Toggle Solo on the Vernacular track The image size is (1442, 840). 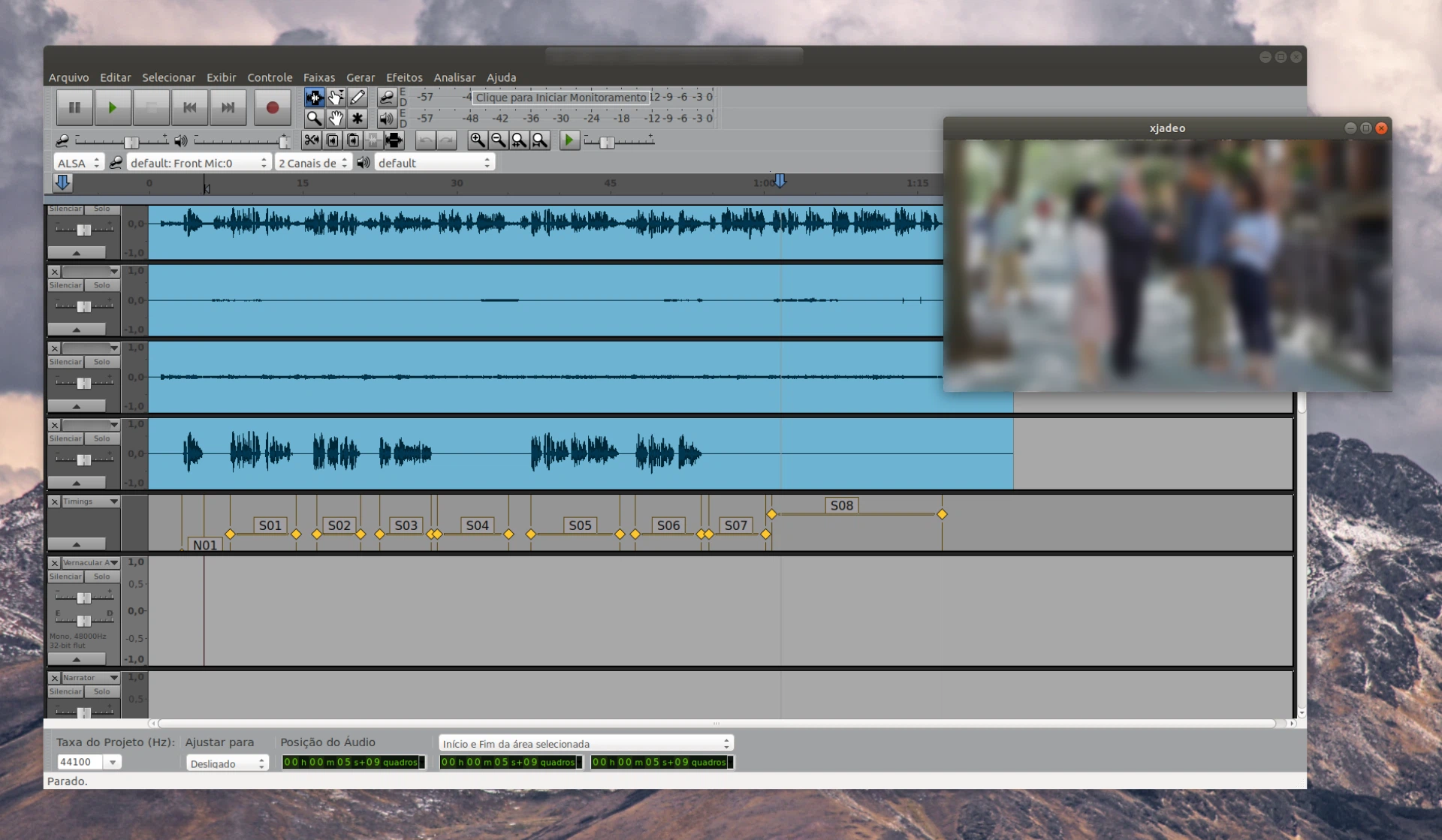(102, 577)
